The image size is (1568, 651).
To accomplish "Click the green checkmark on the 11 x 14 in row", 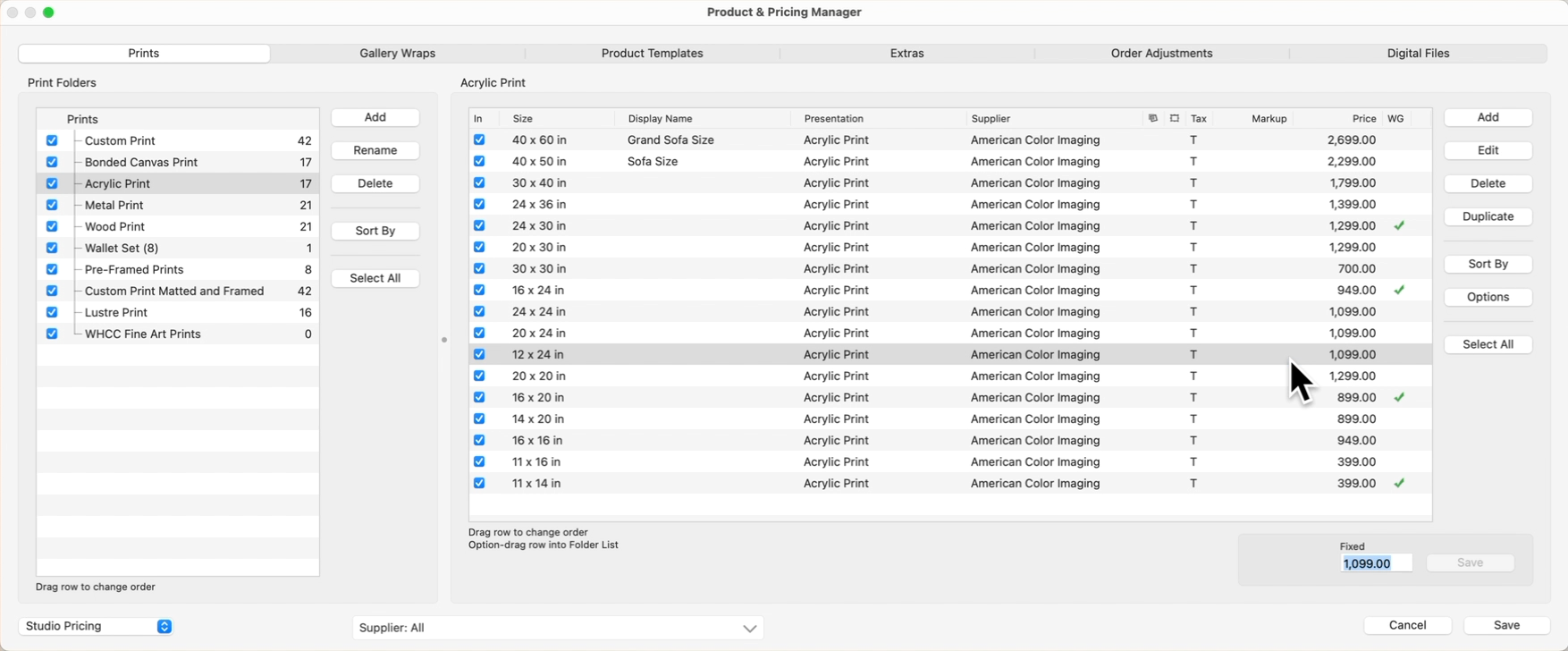I will [x=1399, y=484].
